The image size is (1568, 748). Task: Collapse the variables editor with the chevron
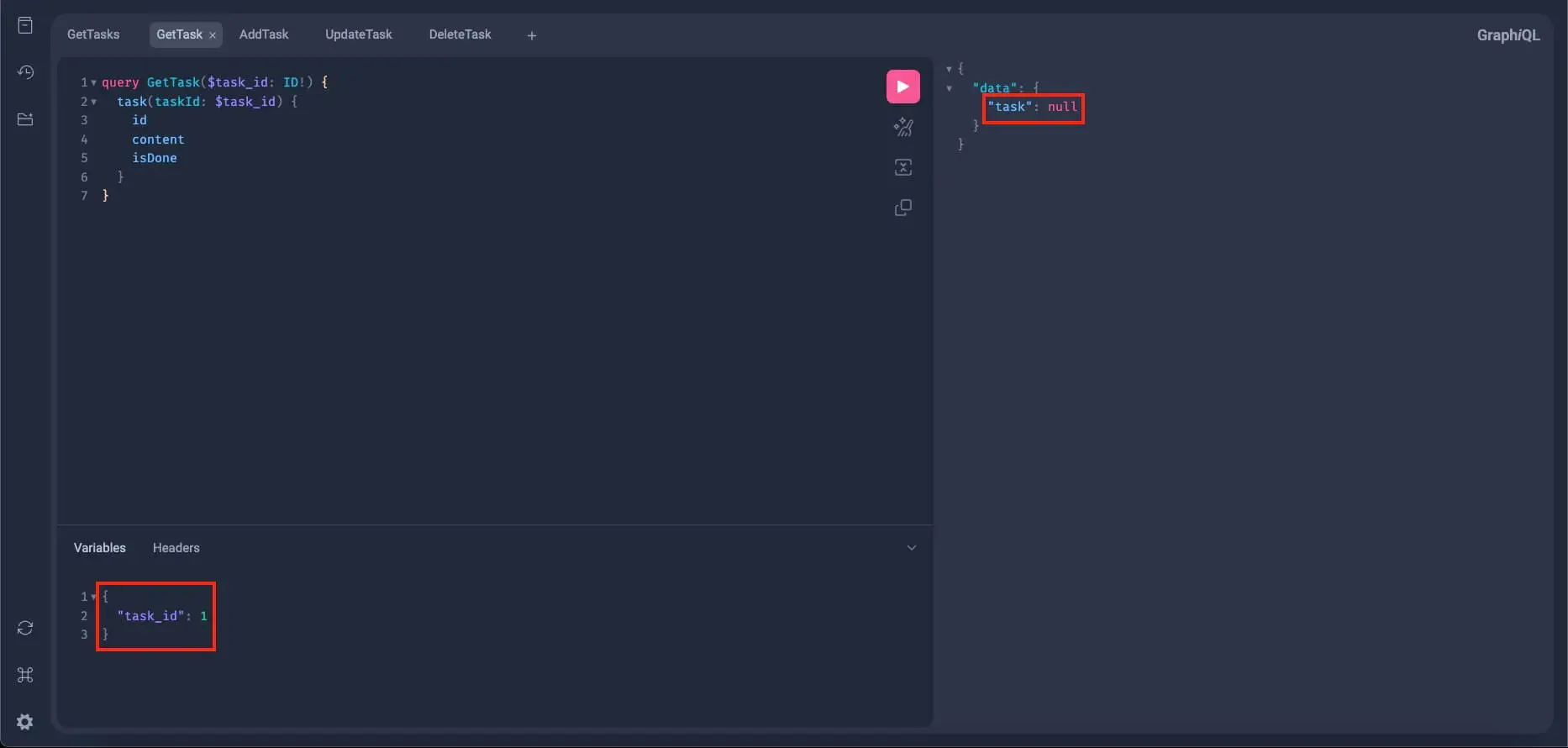point(911,548)
